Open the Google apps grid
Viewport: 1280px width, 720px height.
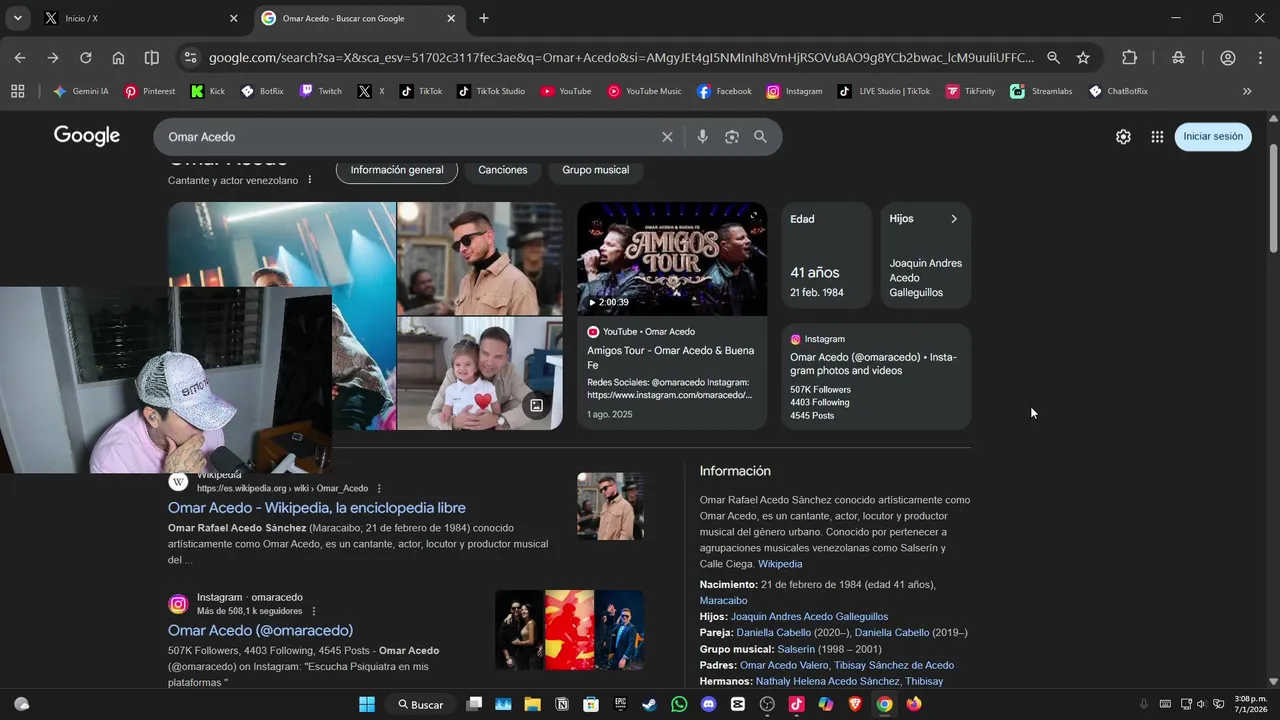click(1157, 137)
